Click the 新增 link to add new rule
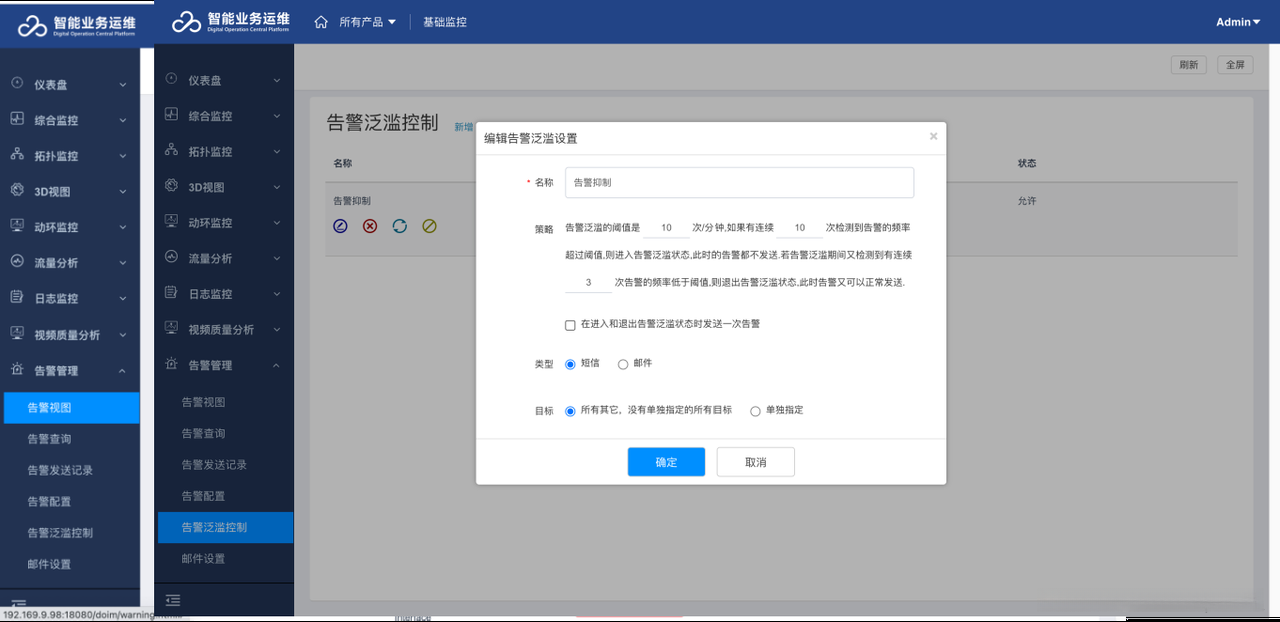 [x=463, y=127]
